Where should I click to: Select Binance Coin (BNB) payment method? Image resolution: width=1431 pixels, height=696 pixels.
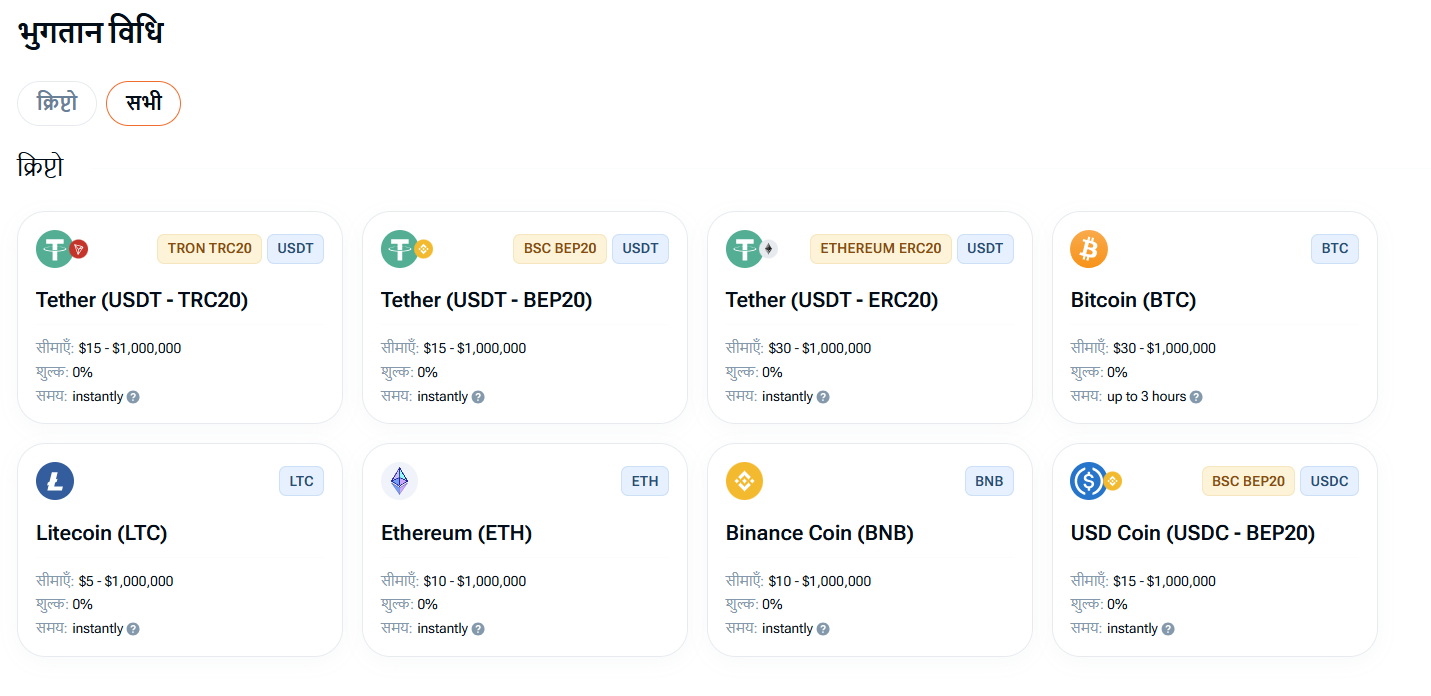coord(870,550)
